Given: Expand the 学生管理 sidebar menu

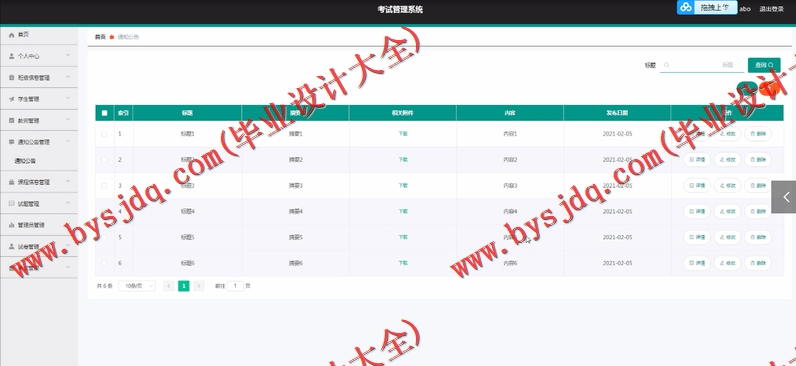Looking at the screenshot, I should pyautogui.click(x=39, y=99).
